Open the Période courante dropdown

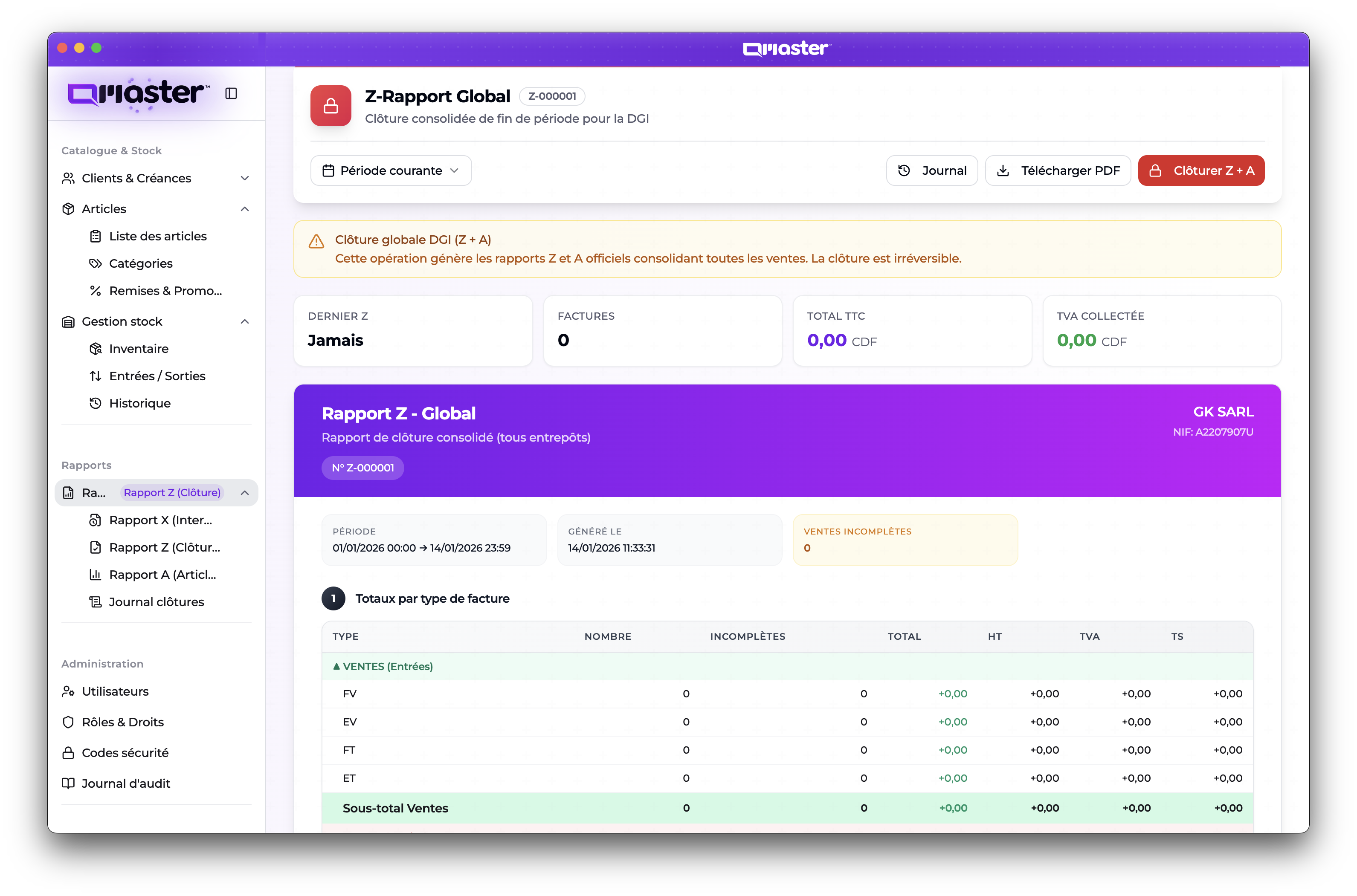click(391, 170)
